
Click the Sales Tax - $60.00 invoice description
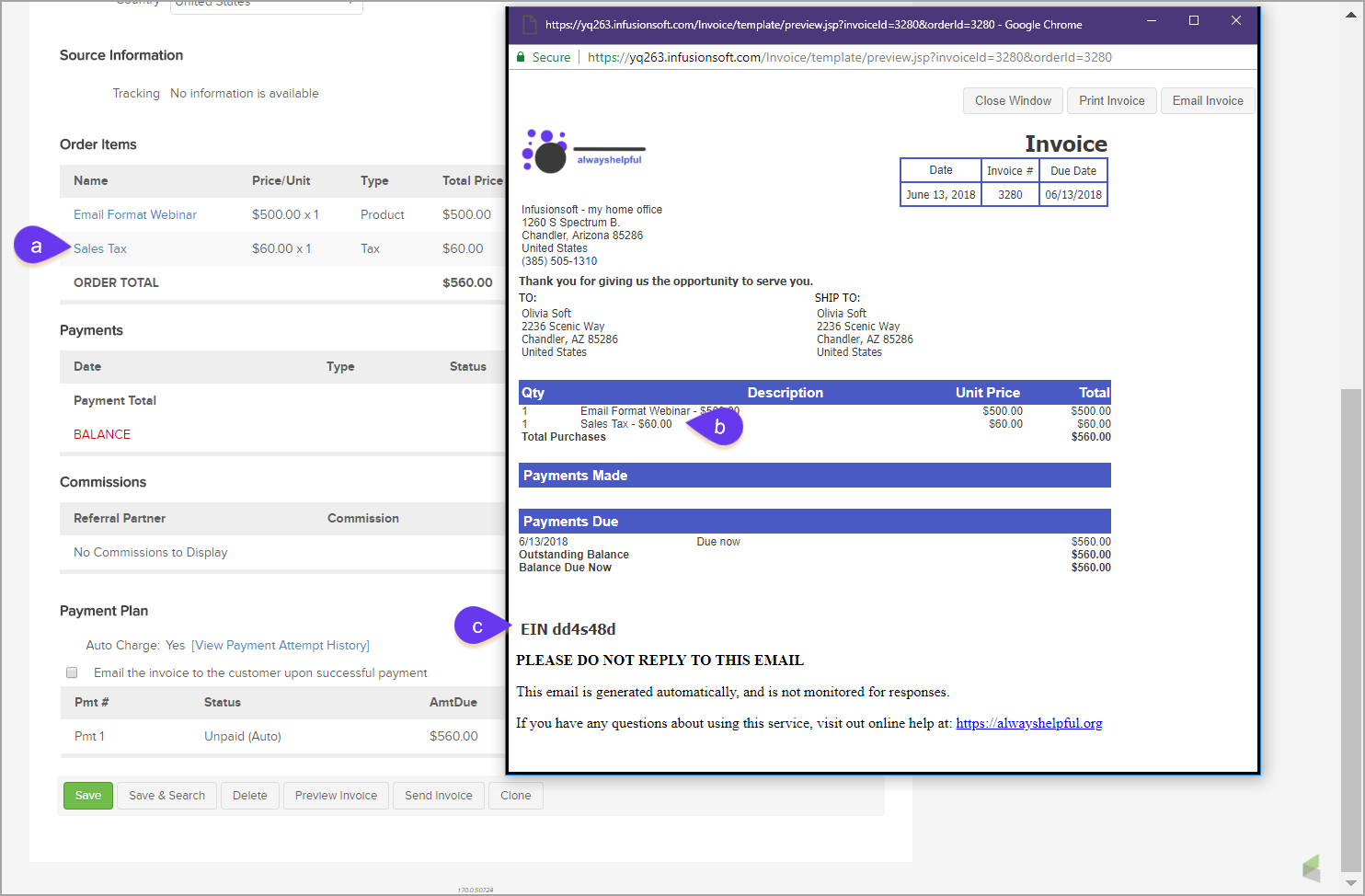pyautogui.click(x=626, y=424)
